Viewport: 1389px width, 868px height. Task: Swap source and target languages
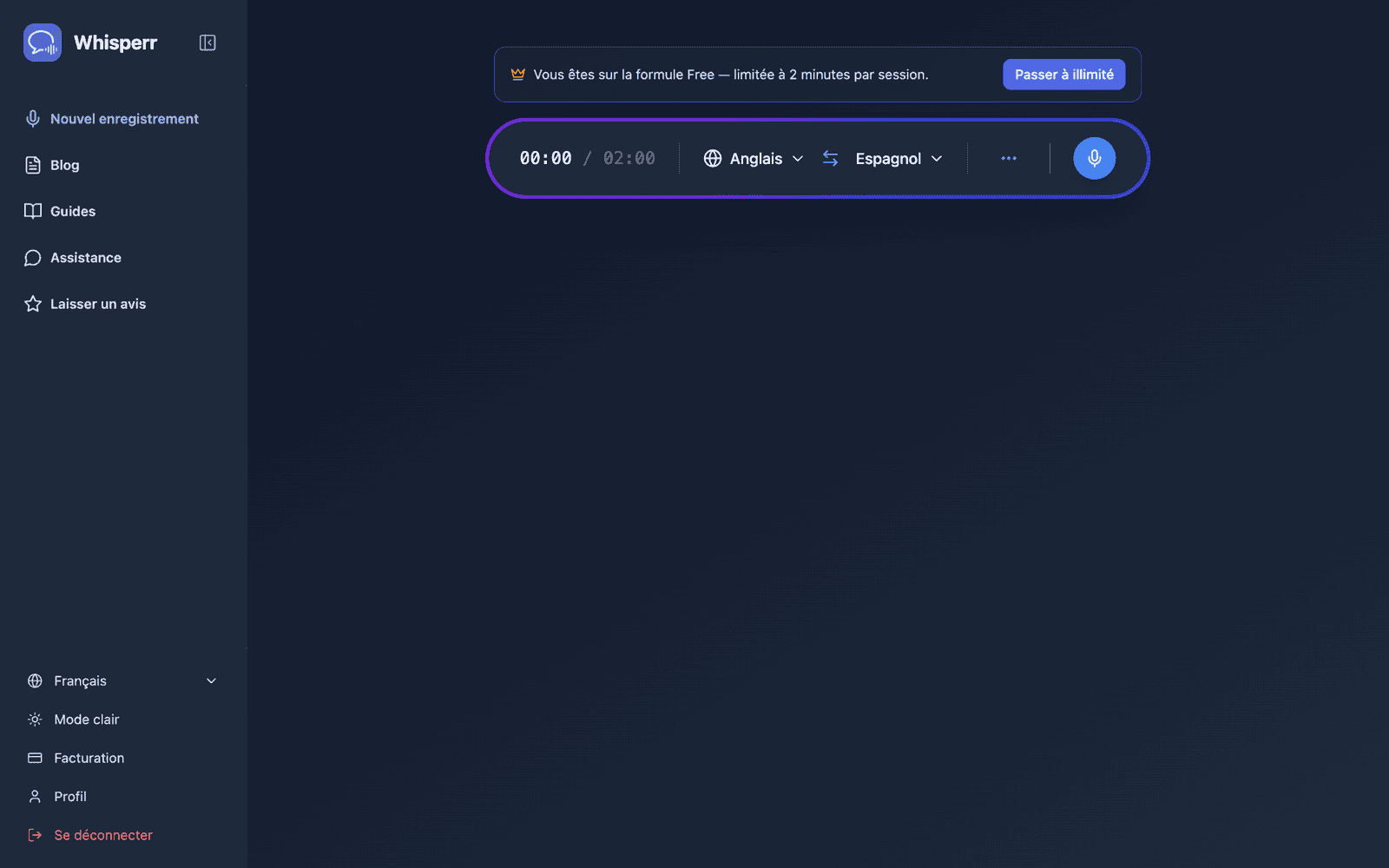(x=831, y=158)
